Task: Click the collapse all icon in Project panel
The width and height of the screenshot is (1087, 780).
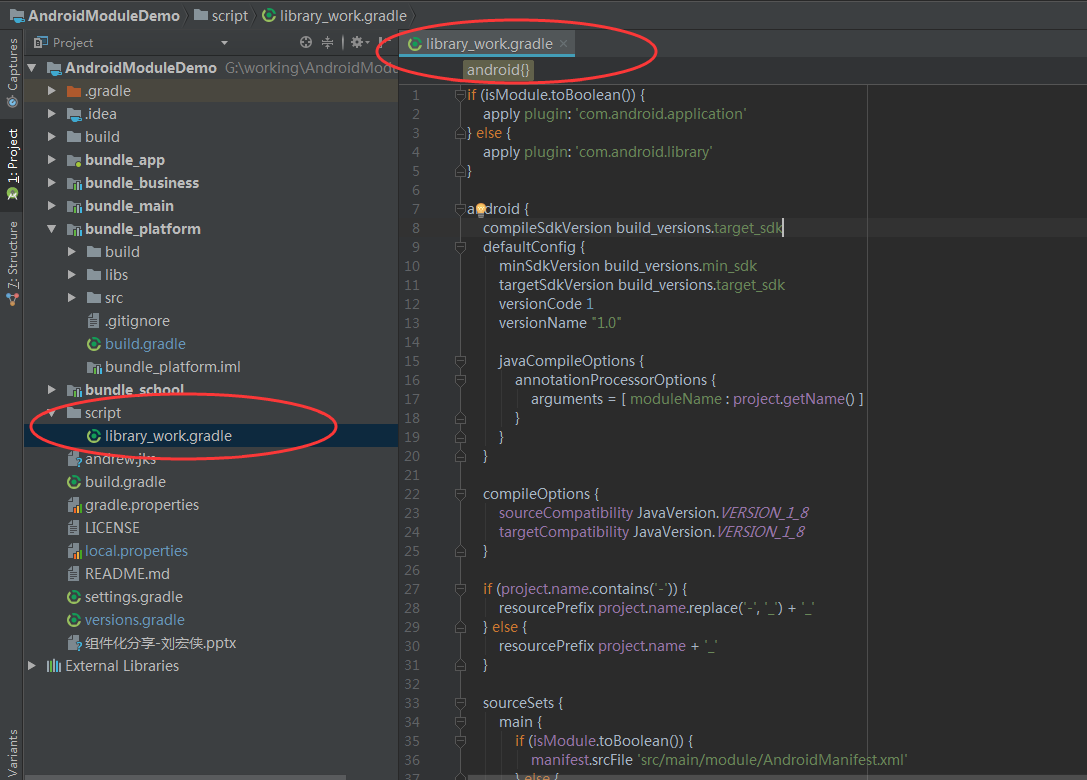Action: tap(327, 42)
